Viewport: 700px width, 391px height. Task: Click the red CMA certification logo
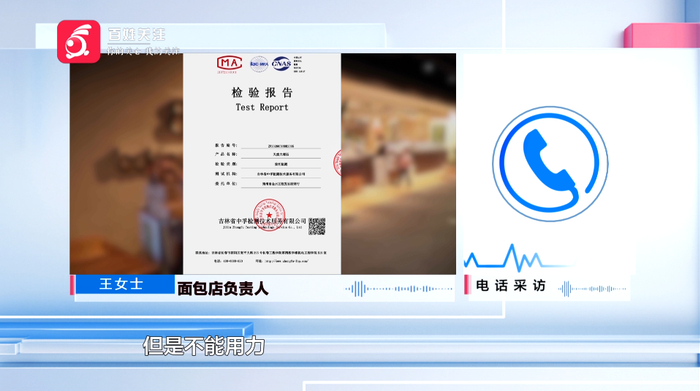(229, 64)
